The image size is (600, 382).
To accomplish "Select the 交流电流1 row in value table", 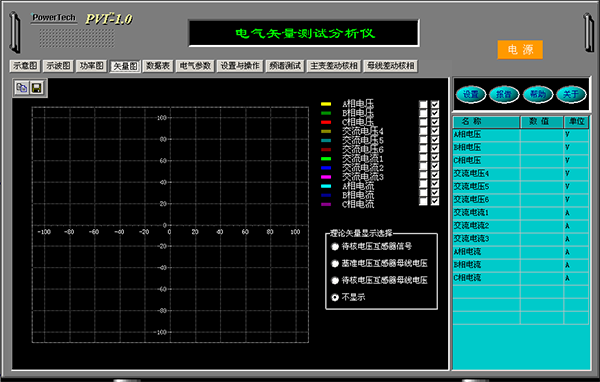I will (521, 212).
